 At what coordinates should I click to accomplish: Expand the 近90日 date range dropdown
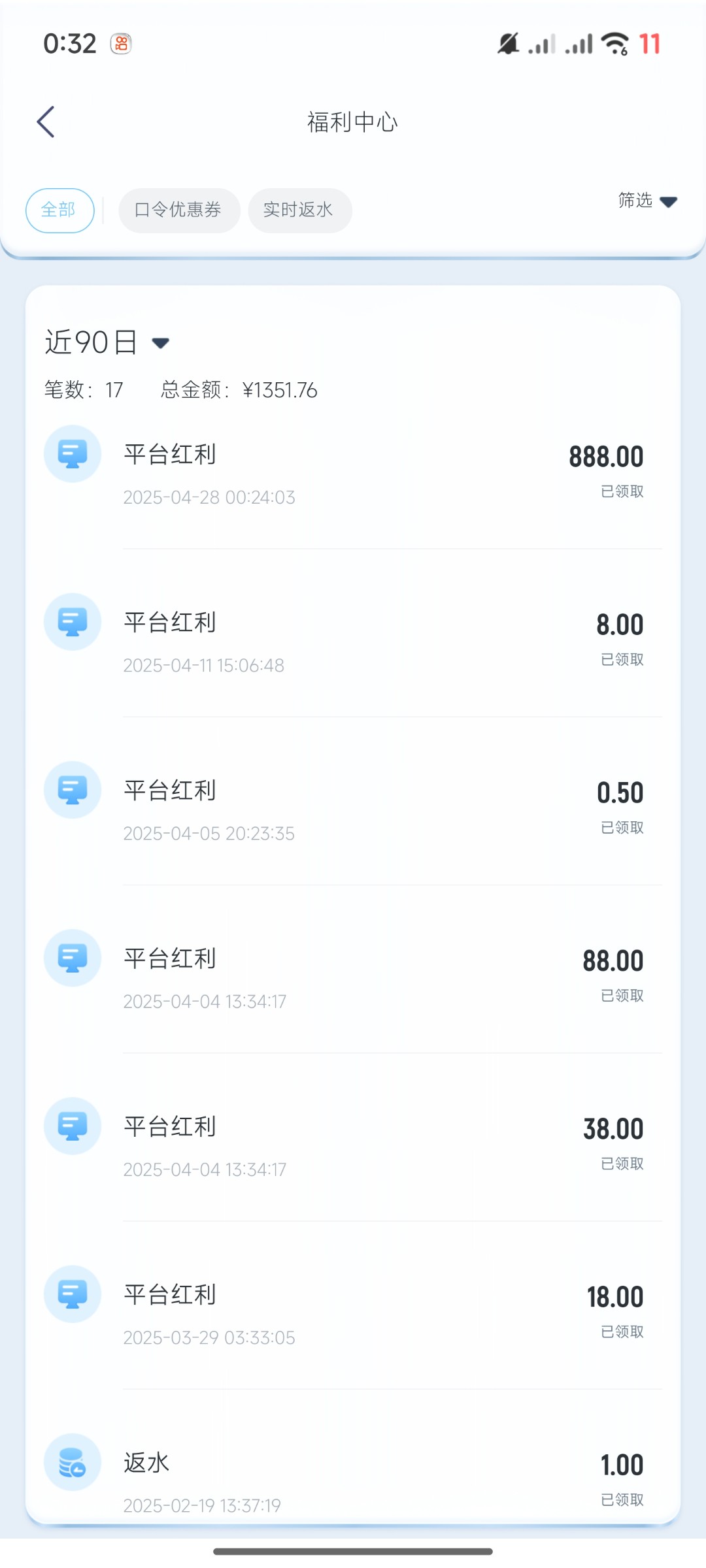click(108, 342)
